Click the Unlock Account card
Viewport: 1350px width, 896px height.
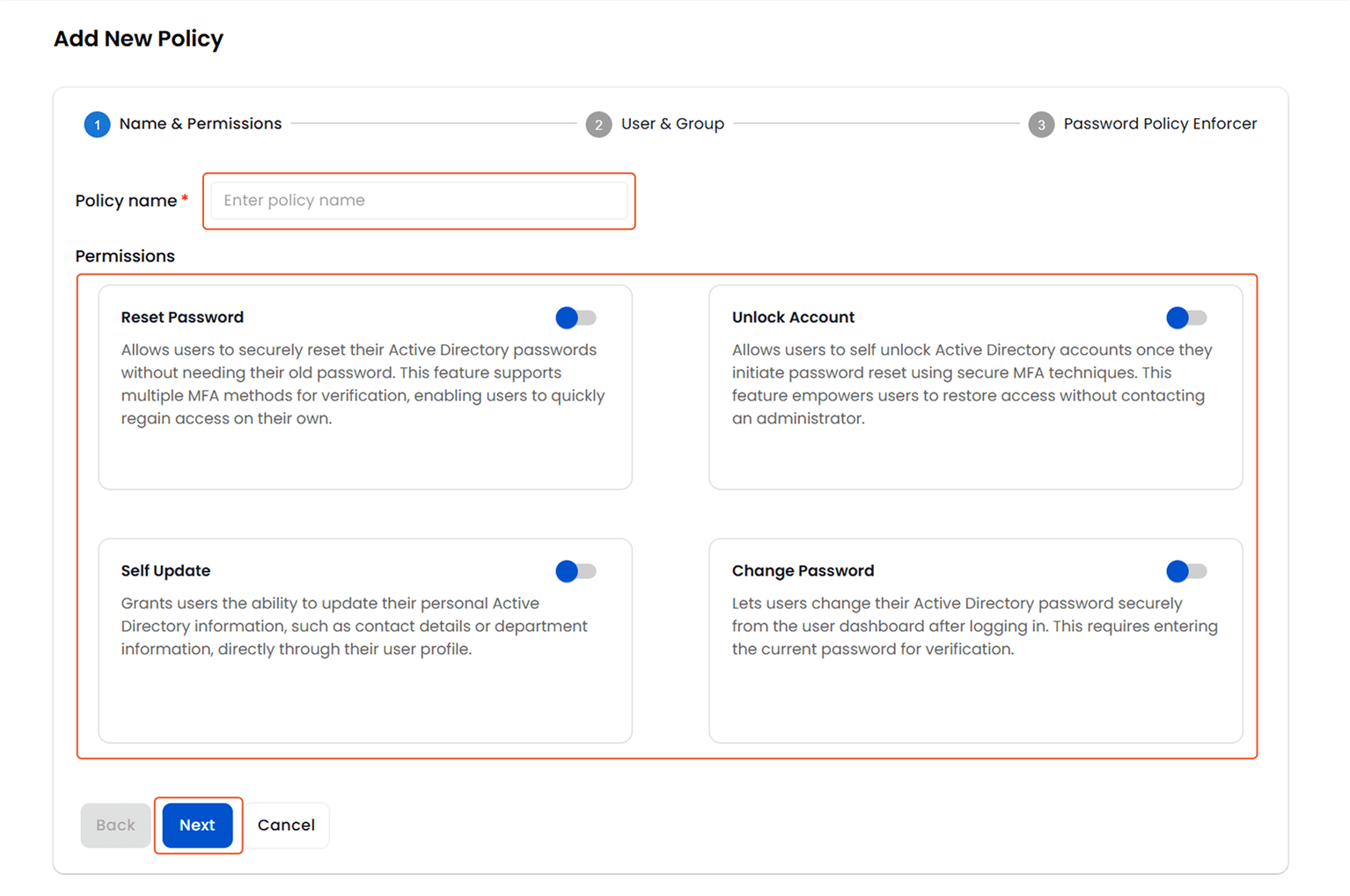pyautogui.click(x=975, y=387)
